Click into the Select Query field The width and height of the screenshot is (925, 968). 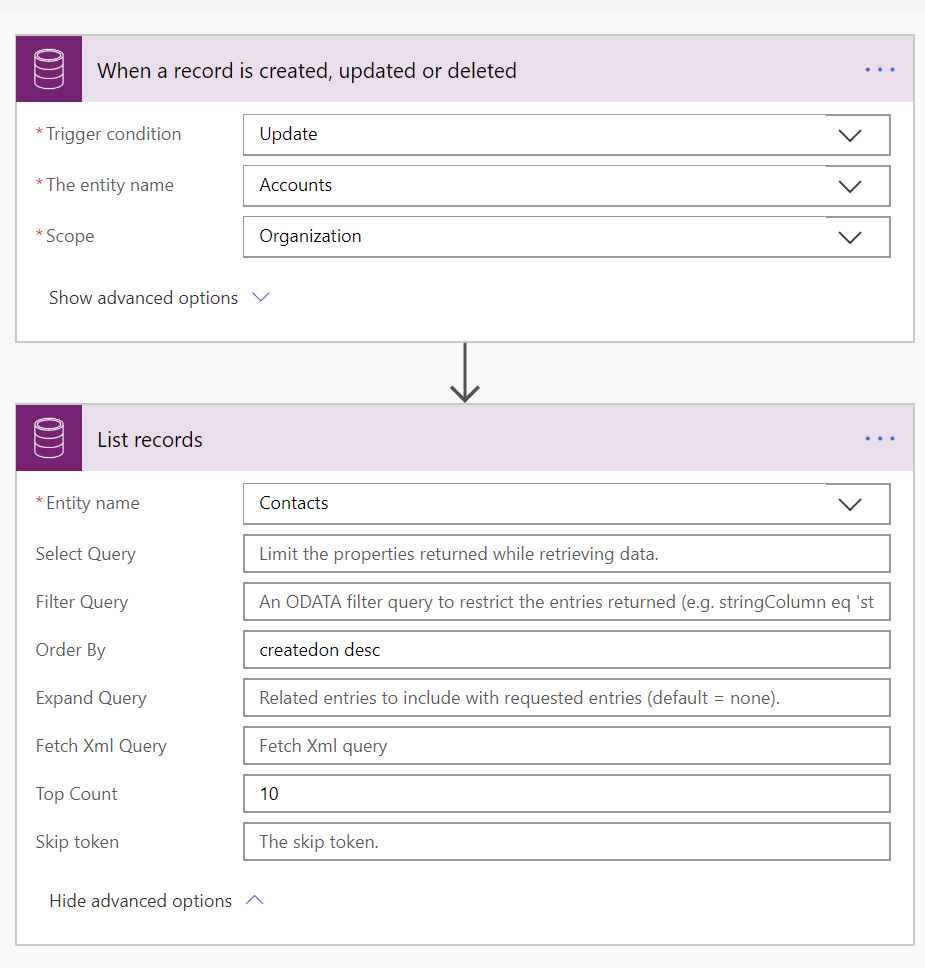pos(566,554)
